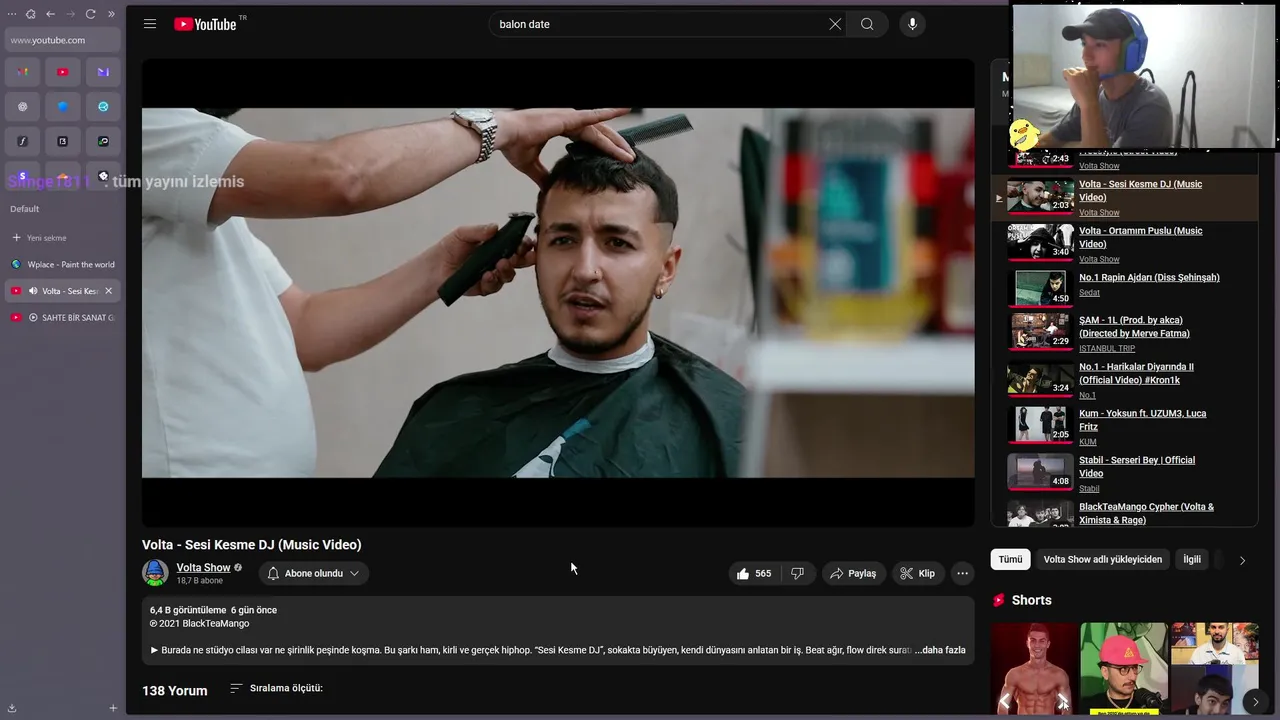Switch to Wplace - Paint the world tab
1280x720 pixels.
62,265
